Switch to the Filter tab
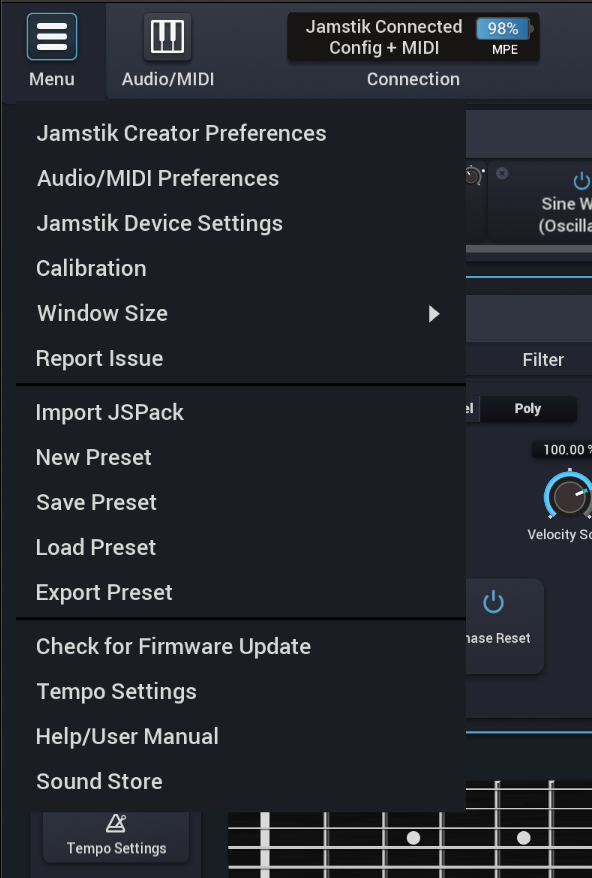 tap(543, 359)
